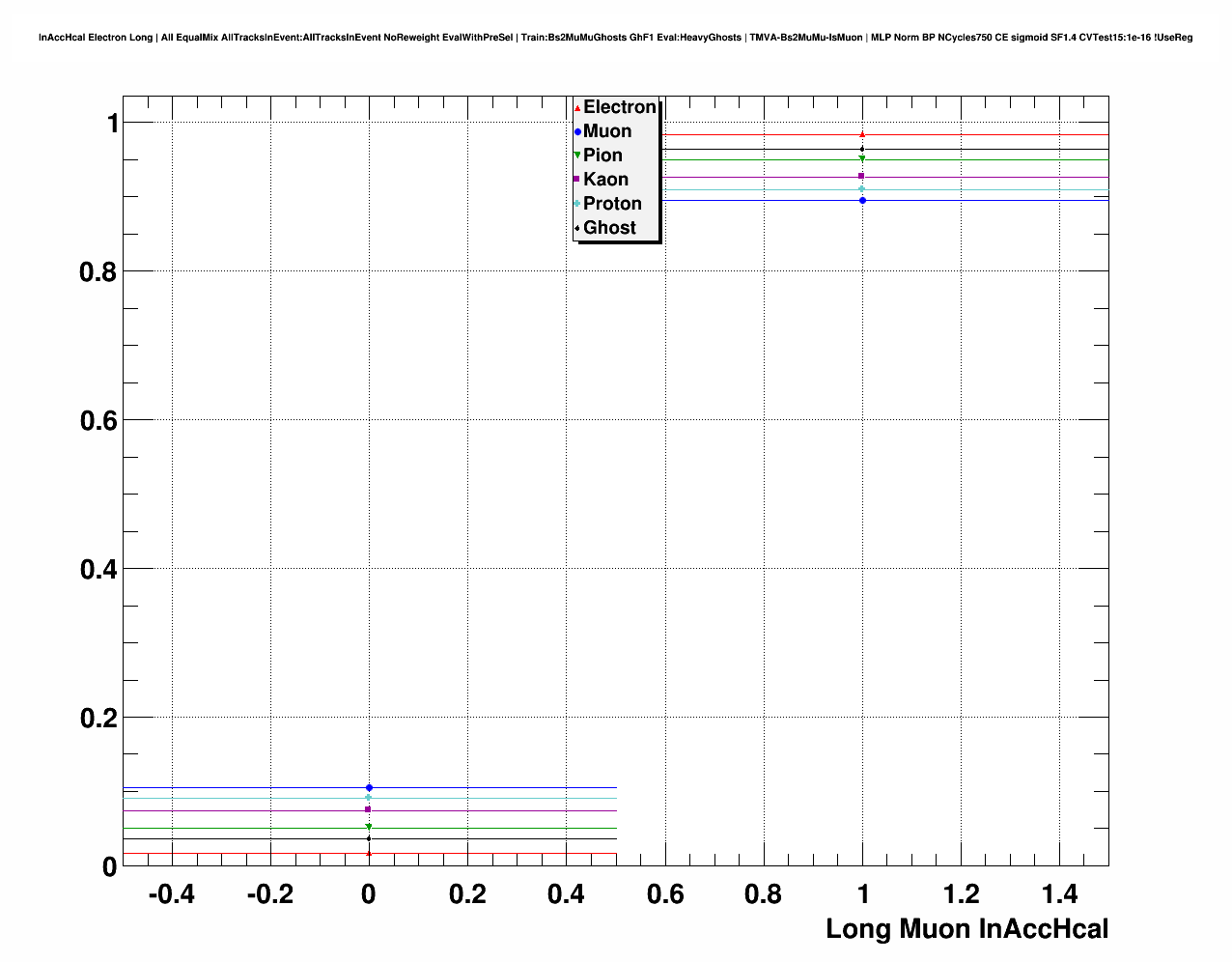
Task: Click the x-axis label 1.2
Action: pyautogui.click(x=962, y=895)
